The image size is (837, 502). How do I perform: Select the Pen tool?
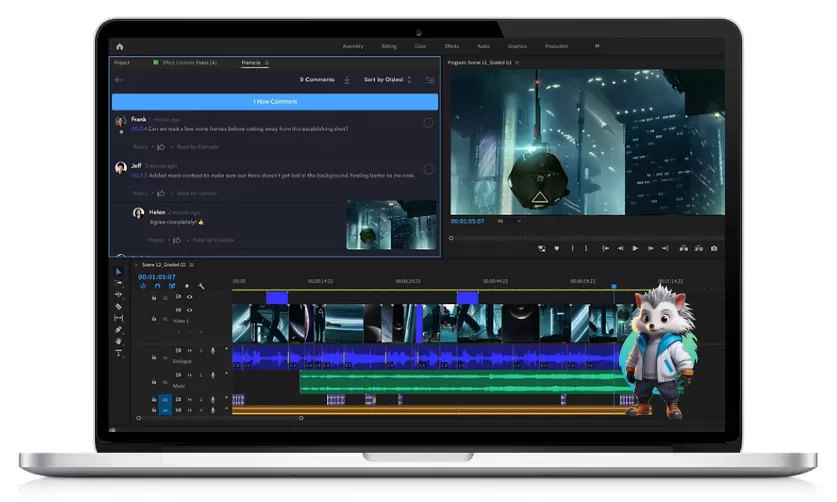click(119, 329)
